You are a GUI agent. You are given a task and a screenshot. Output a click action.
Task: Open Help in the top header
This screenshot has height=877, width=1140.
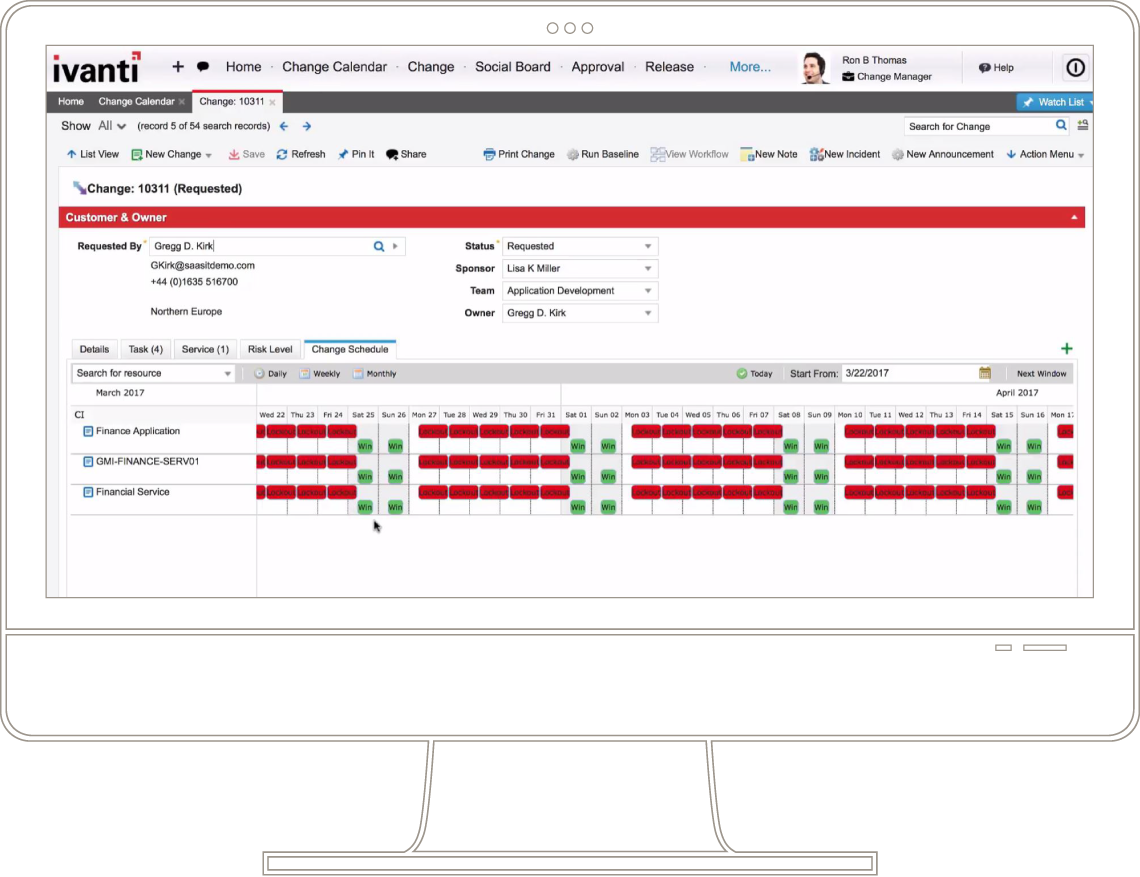pyautogui.click(x=996, y=68)
